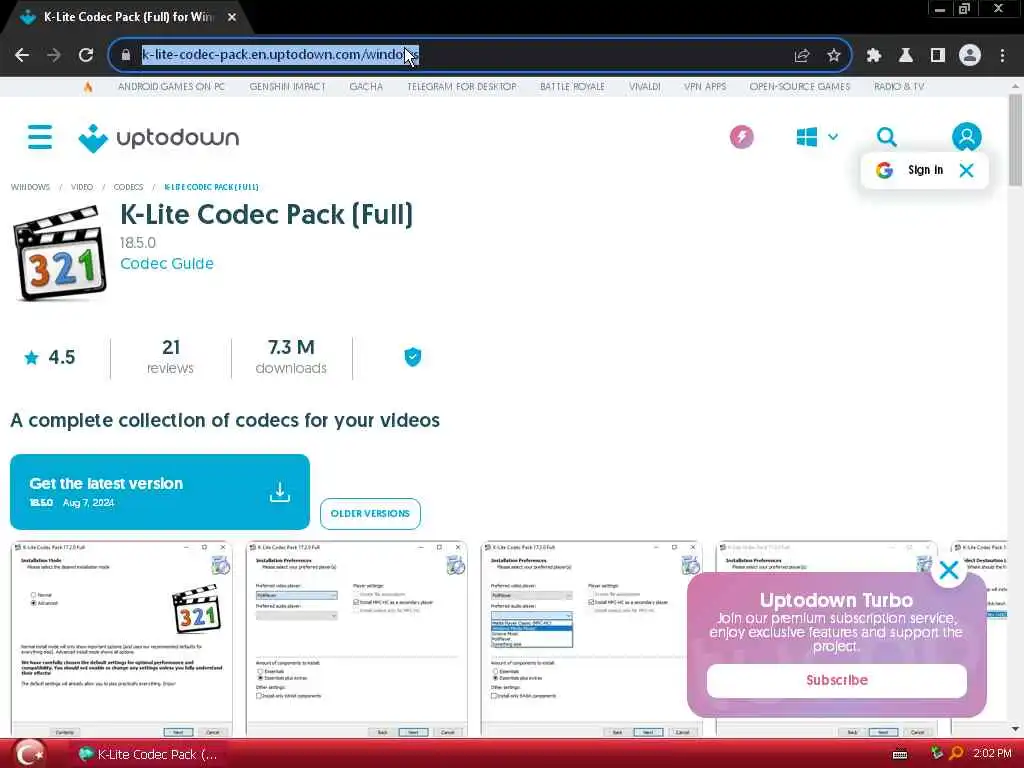Open the VPN Apps category
Screen dimensions: 1024x768
tap(705, 86)
